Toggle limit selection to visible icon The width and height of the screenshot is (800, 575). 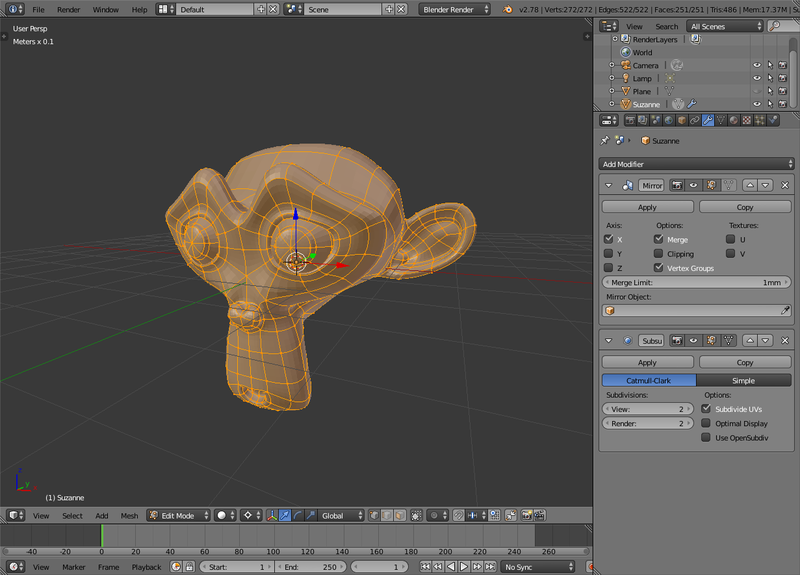point(416,515)
